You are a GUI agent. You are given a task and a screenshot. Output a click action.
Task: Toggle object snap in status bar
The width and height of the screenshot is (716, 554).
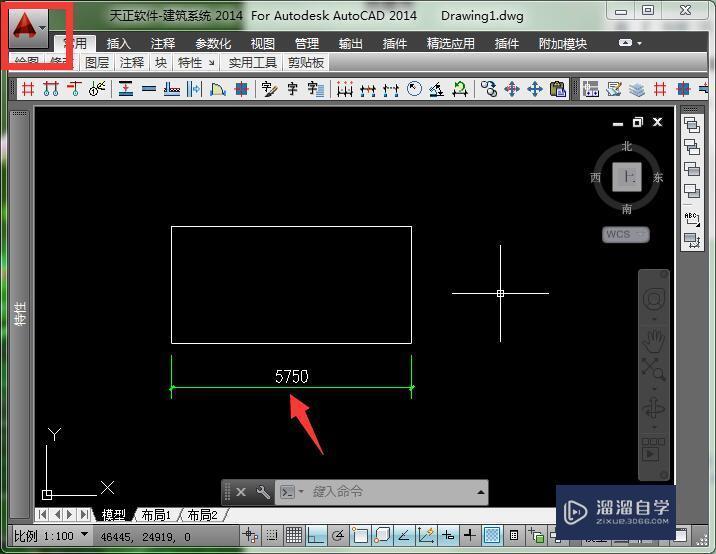tap(360, 535)
